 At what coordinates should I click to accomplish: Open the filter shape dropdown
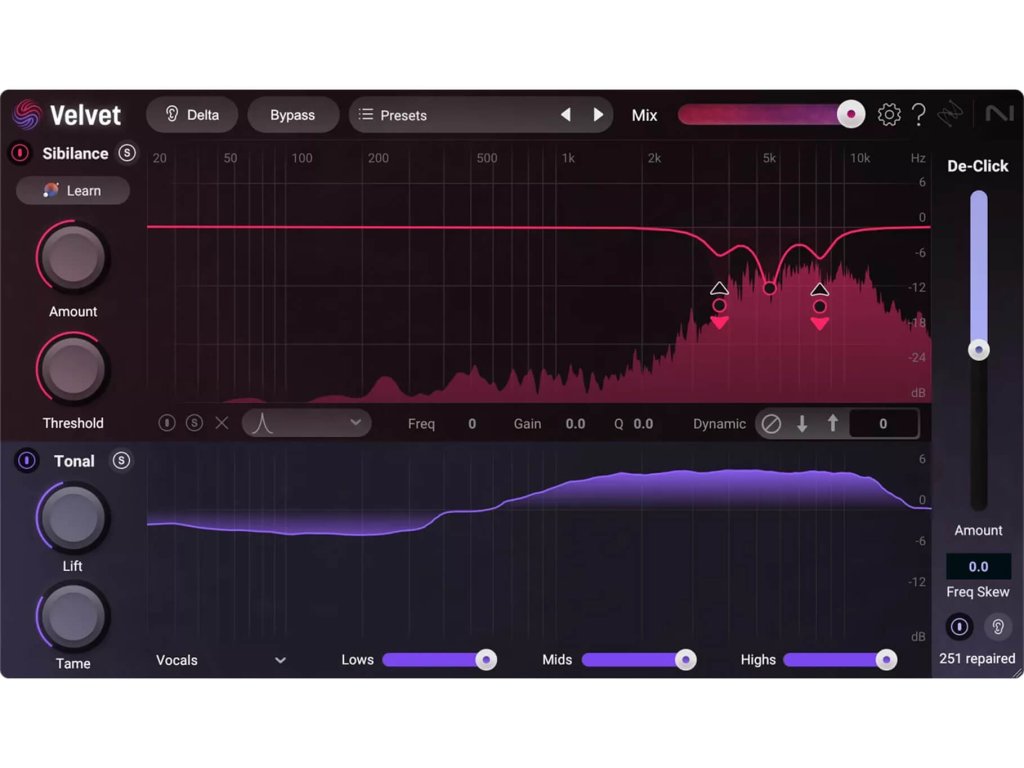tap(306, 423)
